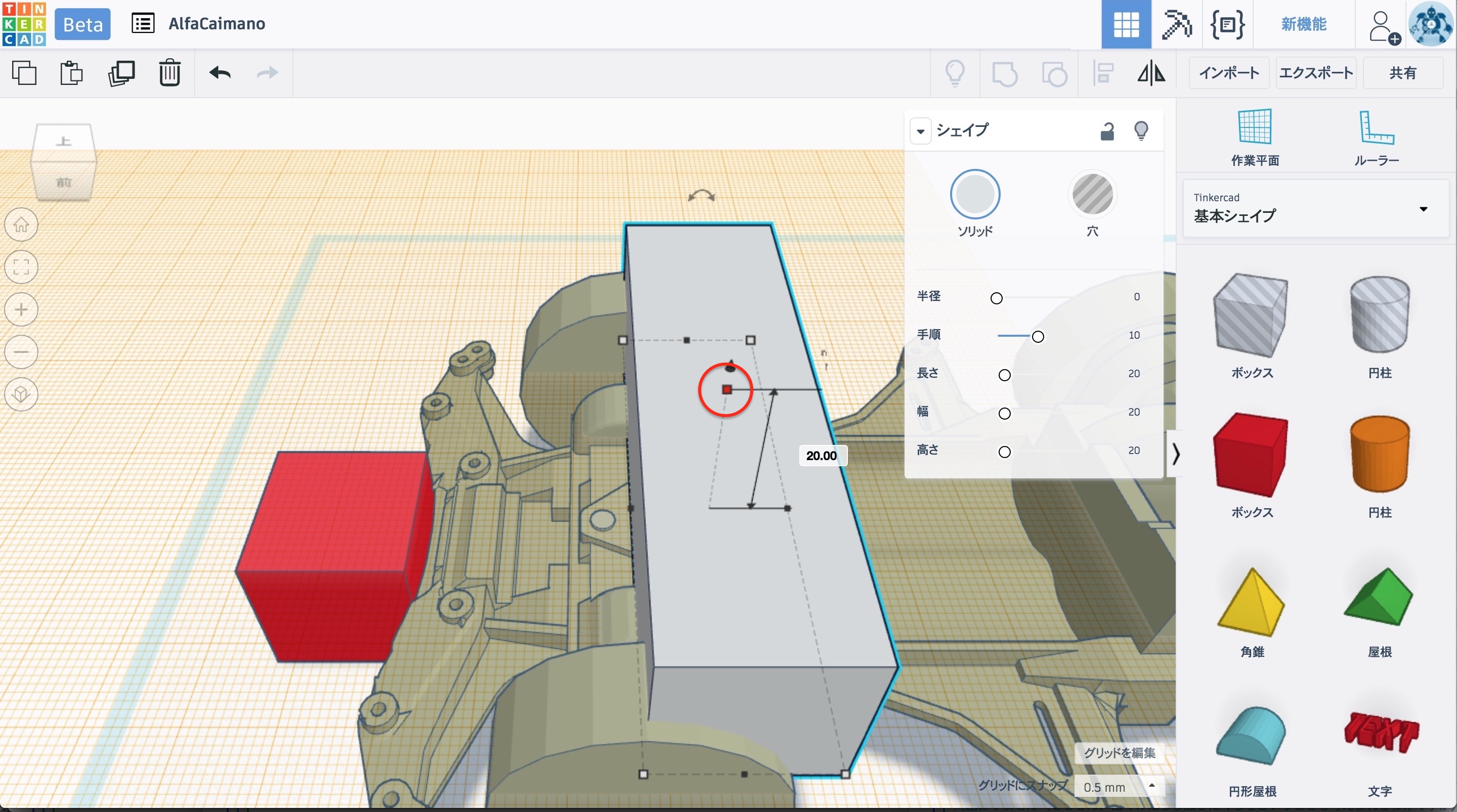Click the エクスポート button
This screenshot has width=1457, height=812.
coord(1315,73)
